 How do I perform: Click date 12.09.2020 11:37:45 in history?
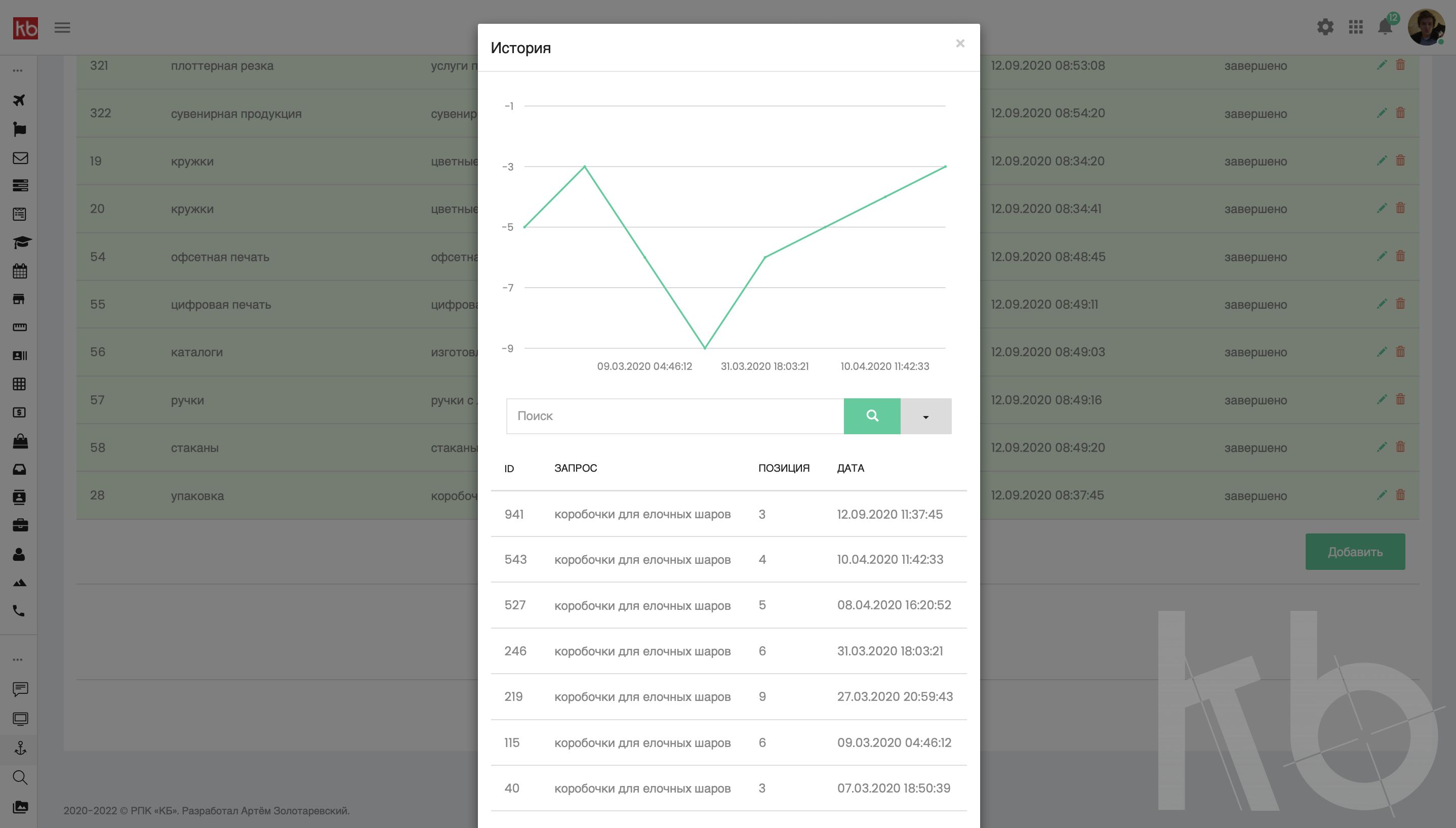click(x=889, y=514)
